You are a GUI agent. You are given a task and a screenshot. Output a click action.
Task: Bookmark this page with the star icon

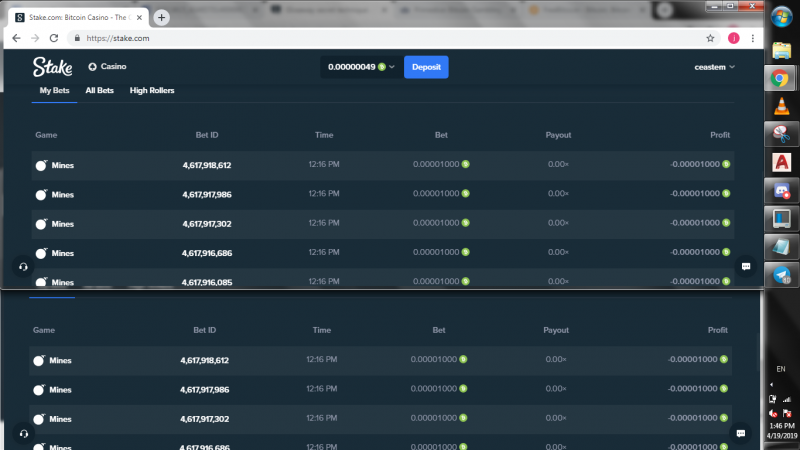tap(710, 38)
